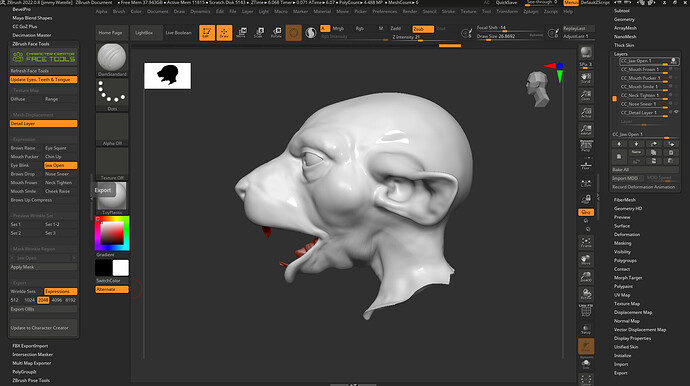Click the Detail Layer button

[44, 124]
